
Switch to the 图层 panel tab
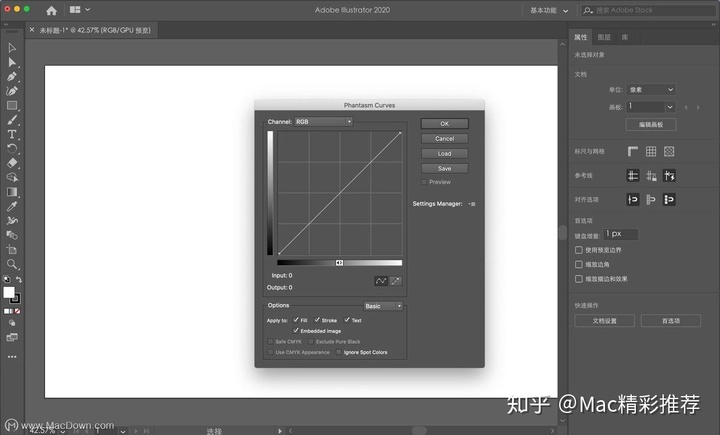(604, 37)
